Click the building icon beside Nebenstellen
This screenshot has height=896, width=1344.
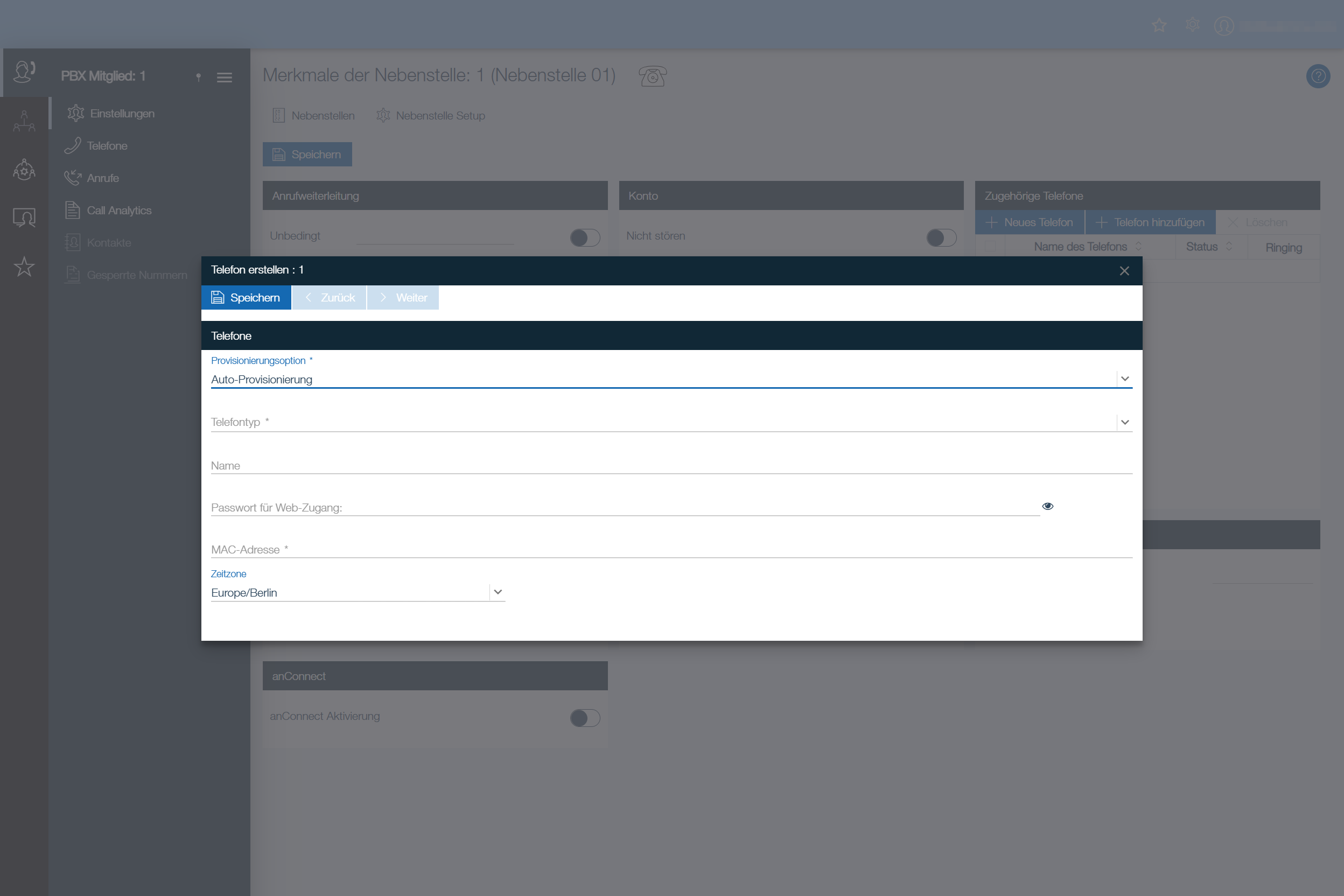278,115
